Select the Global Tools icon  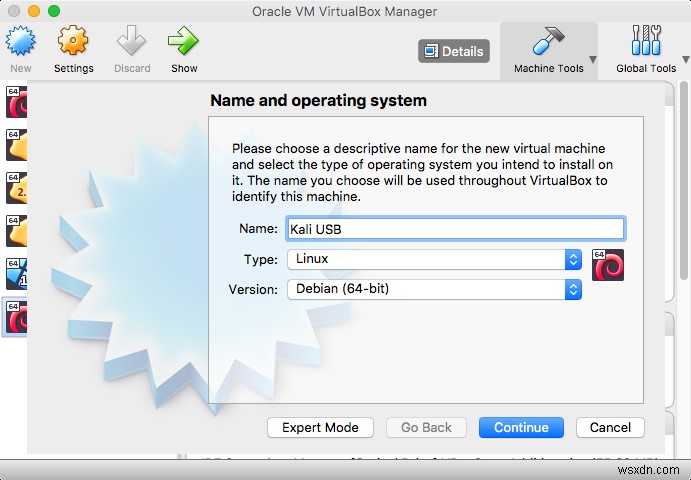(646, 41)
